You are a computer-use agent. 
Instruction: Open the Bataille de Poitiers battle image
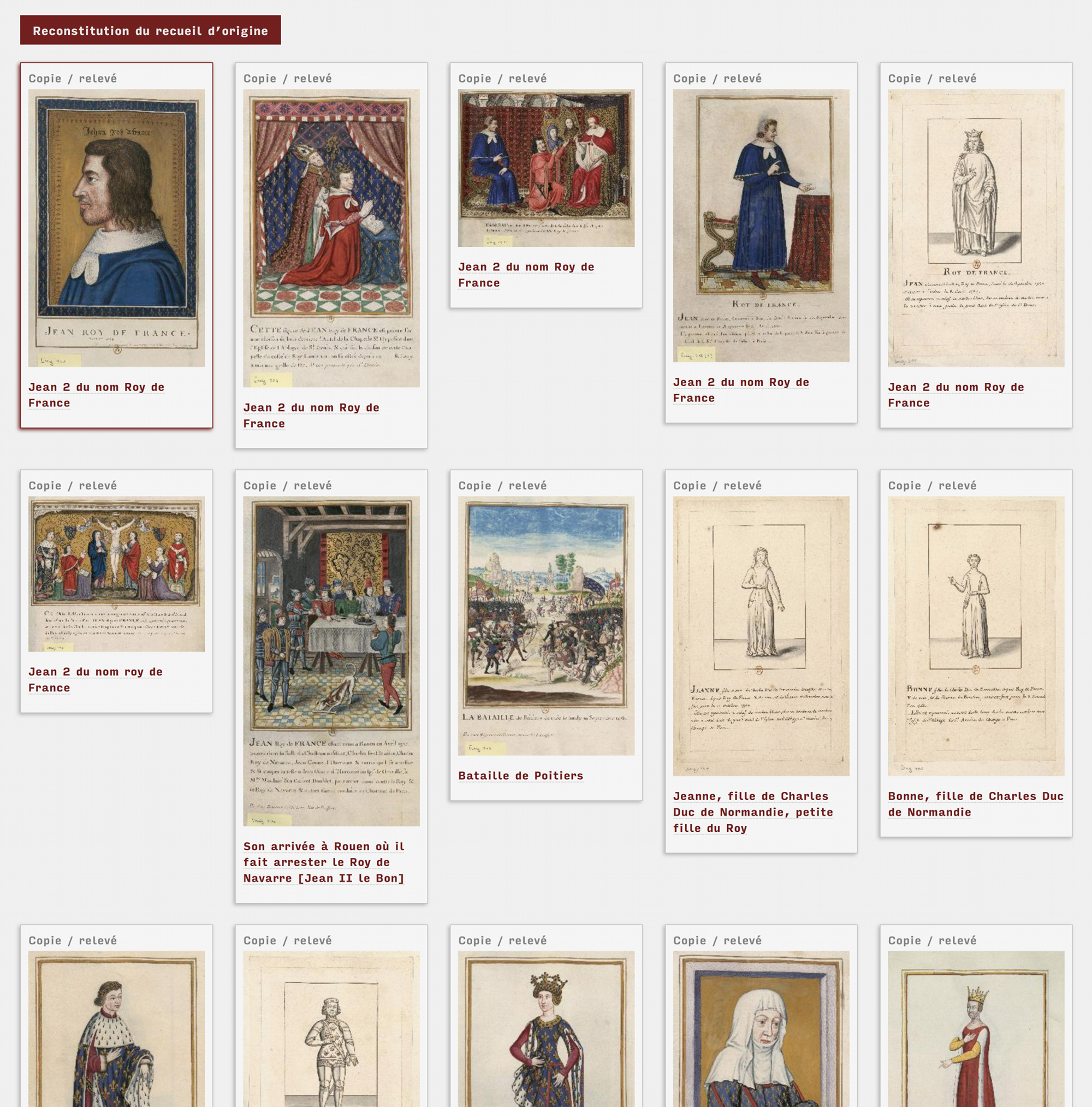(546, 625)
